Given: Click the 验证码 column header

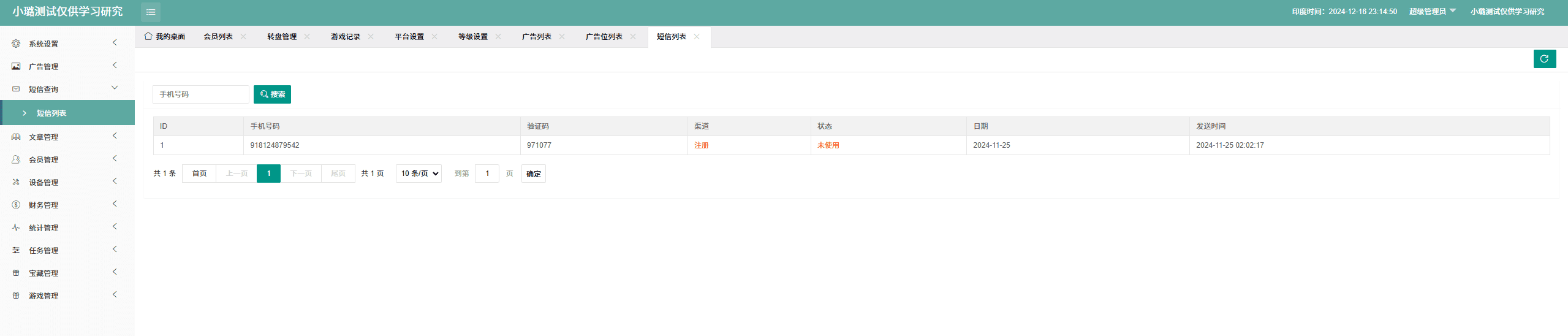Looking at the screenshot, I should 604,126.
